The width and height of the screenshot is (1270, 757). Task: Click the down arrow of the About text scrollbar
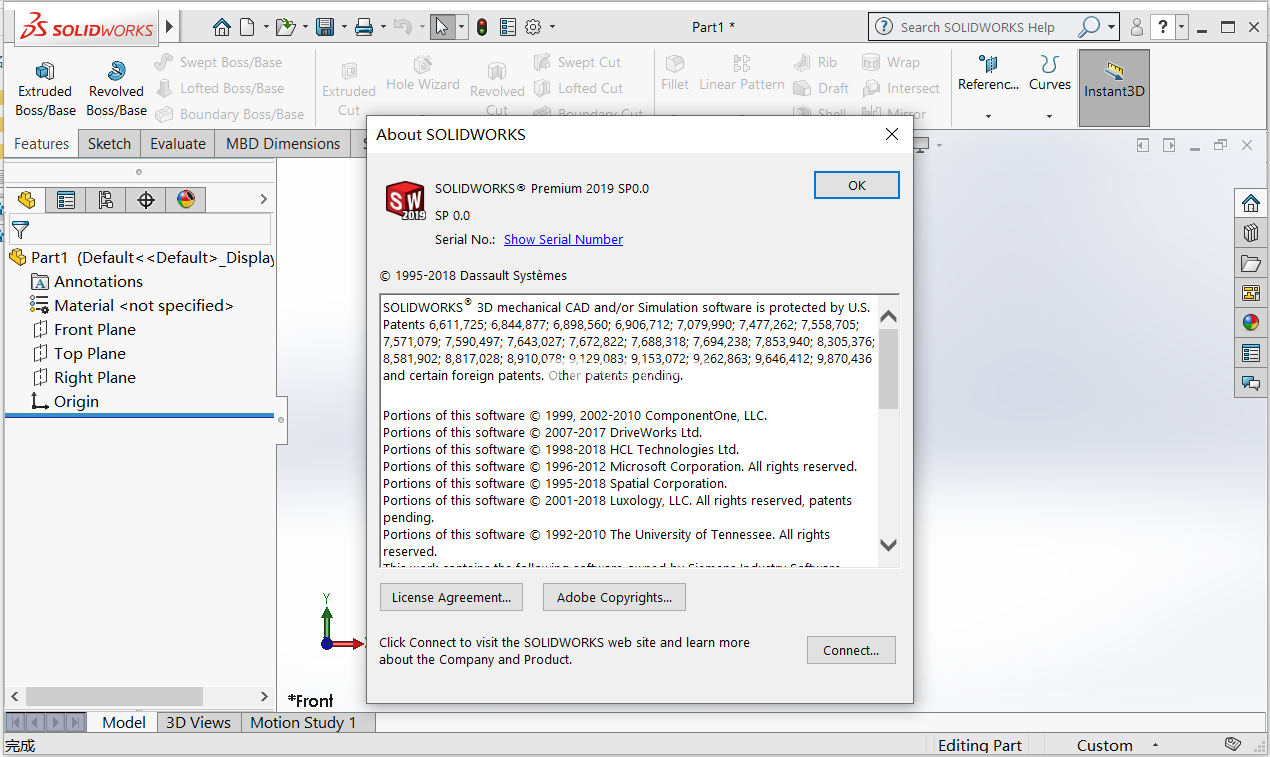pyautogui.click(x=888, y=545)
